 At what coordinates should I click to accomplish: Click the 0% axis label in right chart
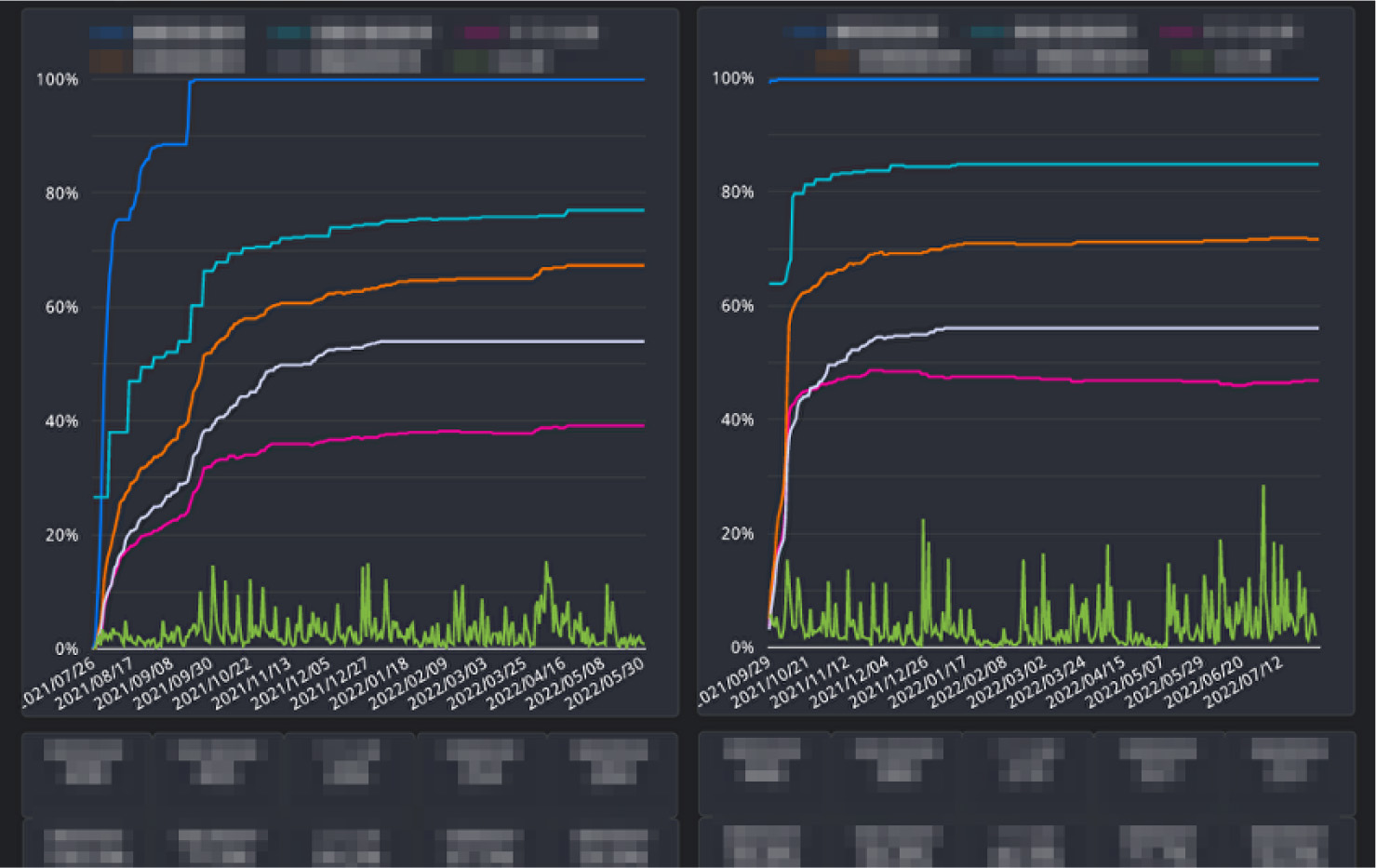point(742,647)
